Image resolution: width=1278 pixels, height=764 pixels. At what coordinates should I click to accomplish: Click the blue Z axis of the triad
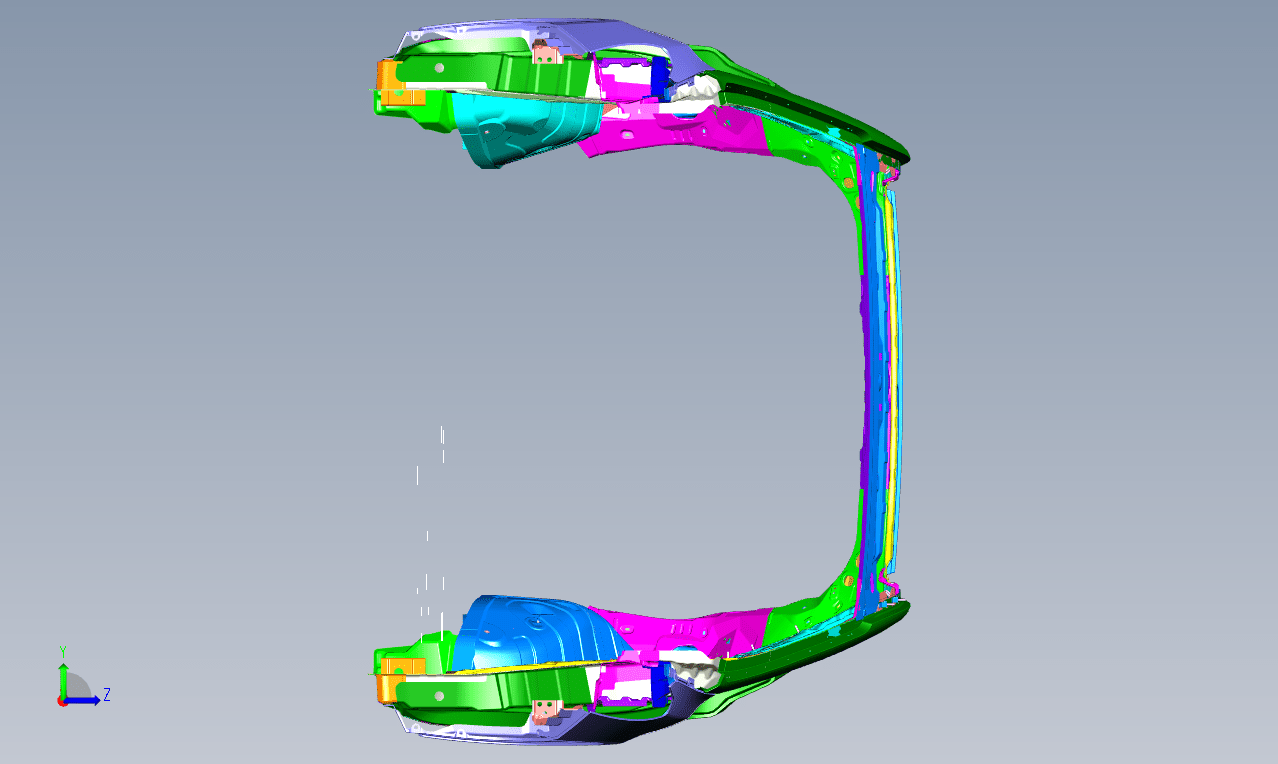[x=84, y=700]
